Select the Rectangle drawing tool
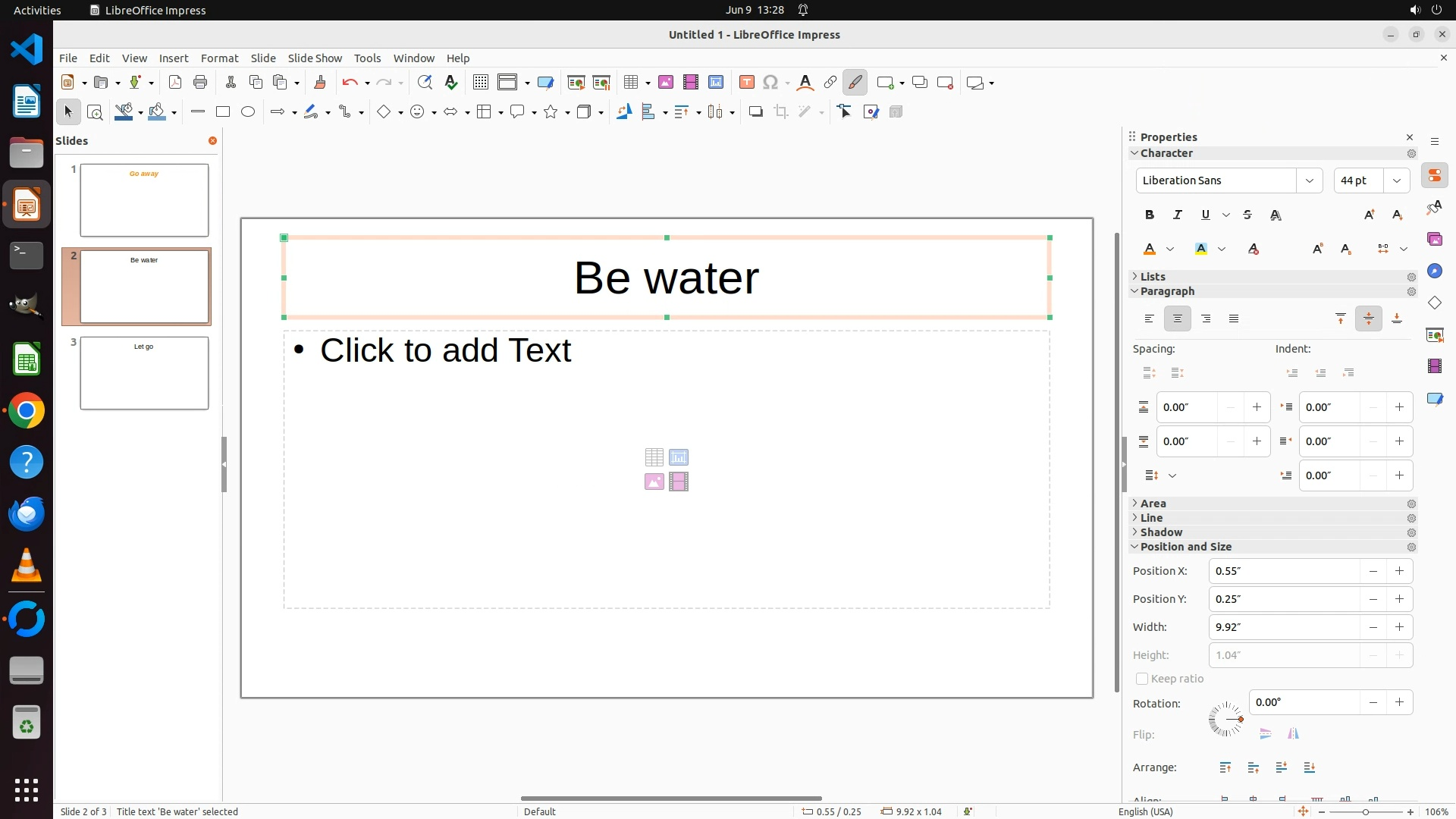The height and width of the screenshot is (819, 1456). point(222,112)
